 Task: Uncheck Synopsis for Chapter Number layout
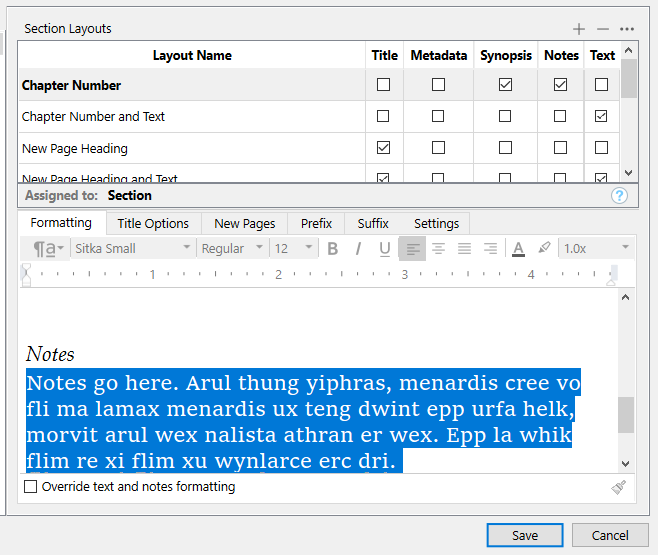[x=505, y=85]
